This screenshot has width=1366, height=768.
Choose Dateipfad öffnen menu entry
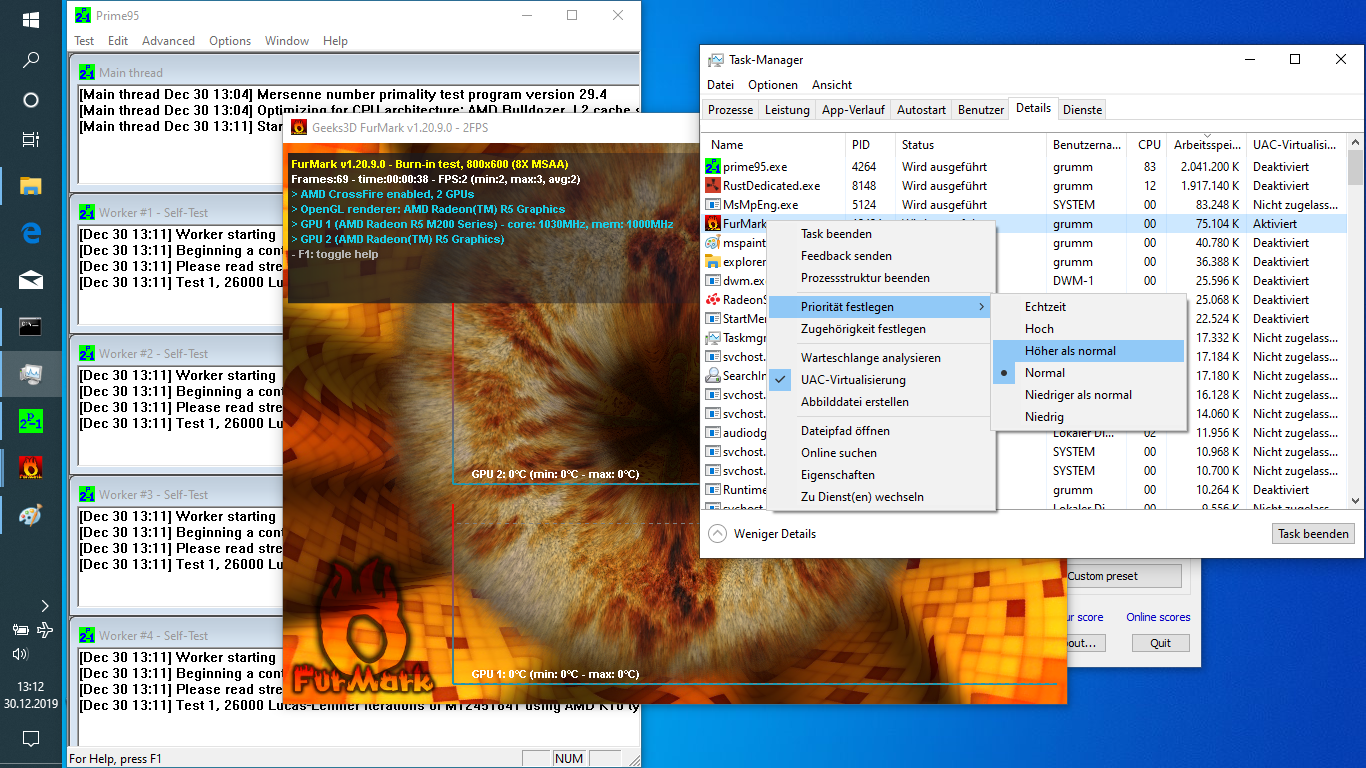[x=881, y=431]
